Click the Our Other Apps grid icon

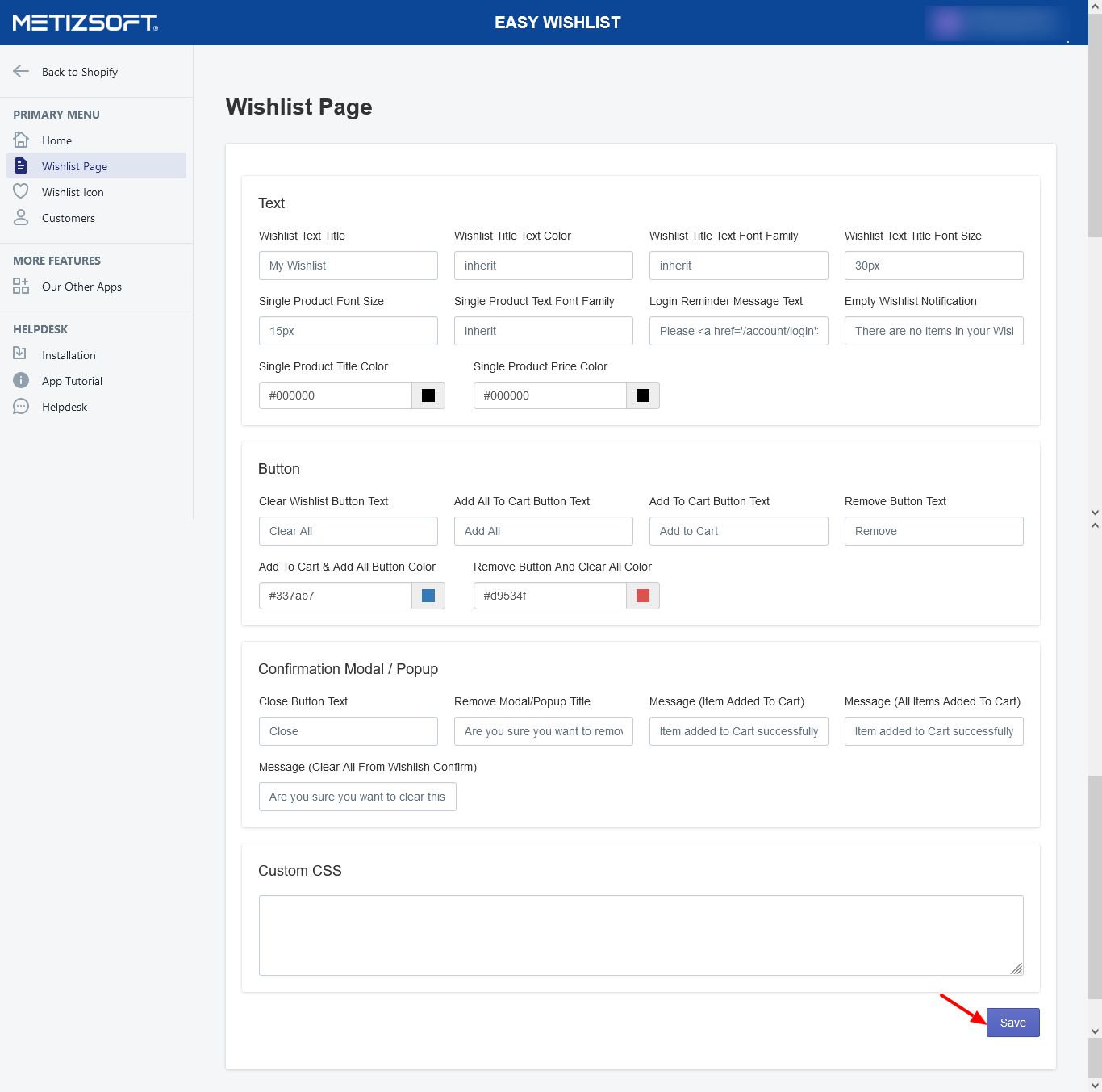tap(21, 286)
